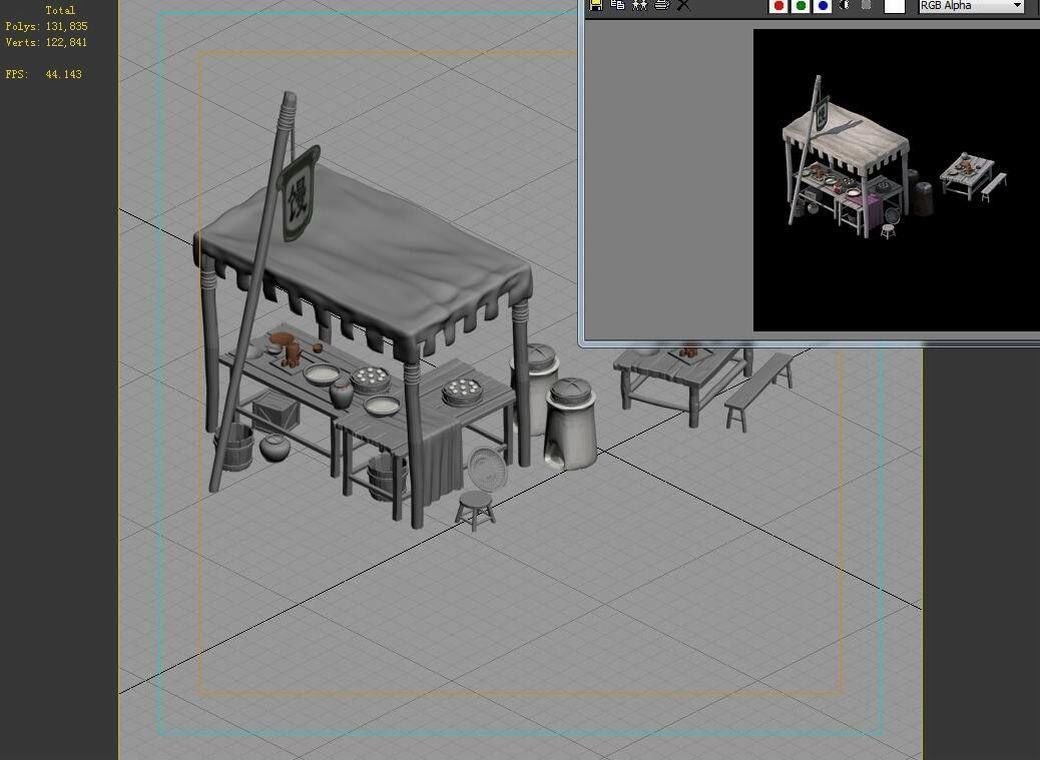The image size is (1040, 760).
Task: Click the Copy Image icon in render window
Action: [x=618, y=5]
